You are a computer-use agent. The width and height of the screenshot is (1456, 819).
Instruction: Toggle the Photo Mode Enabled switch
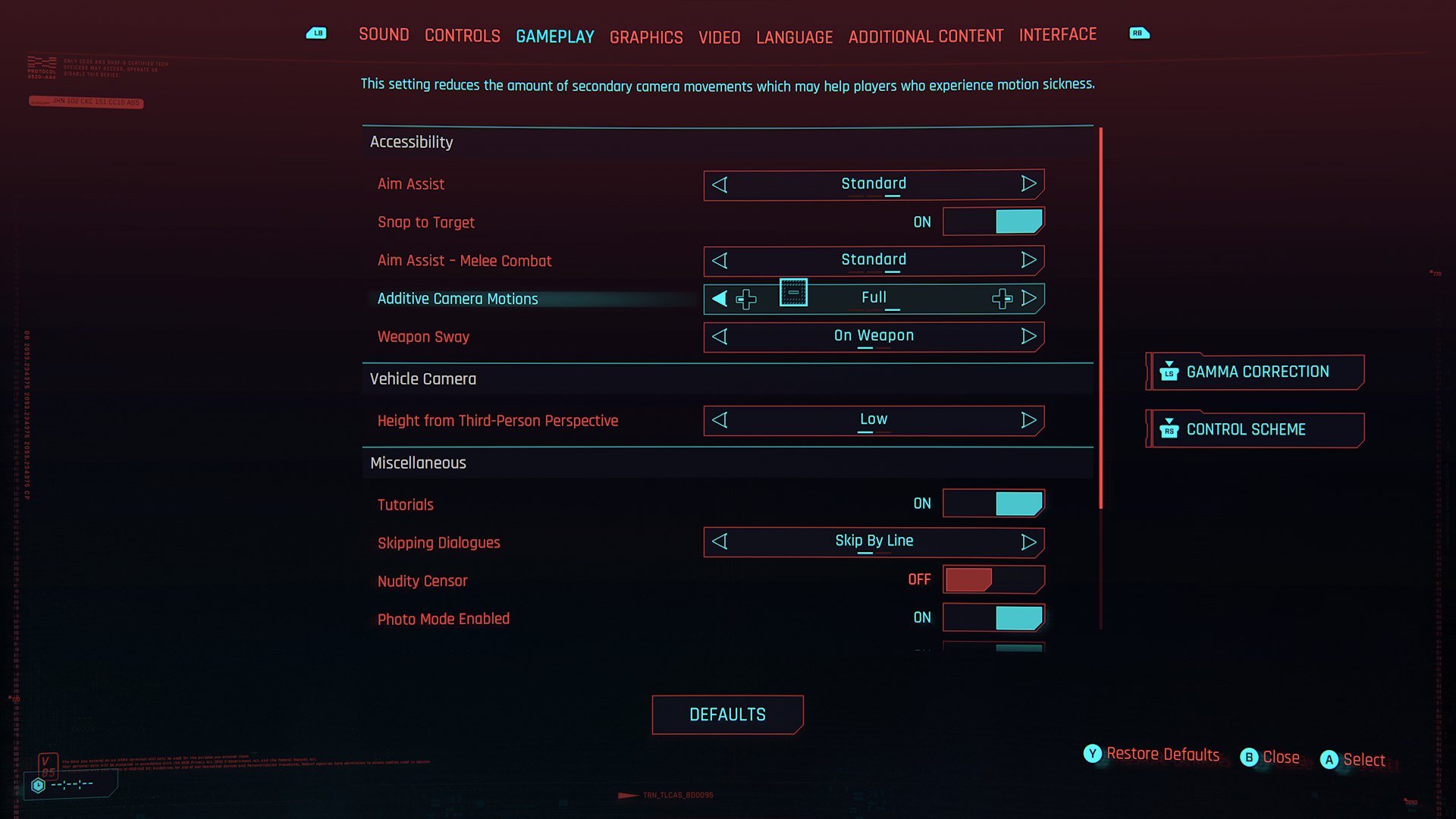992,617
